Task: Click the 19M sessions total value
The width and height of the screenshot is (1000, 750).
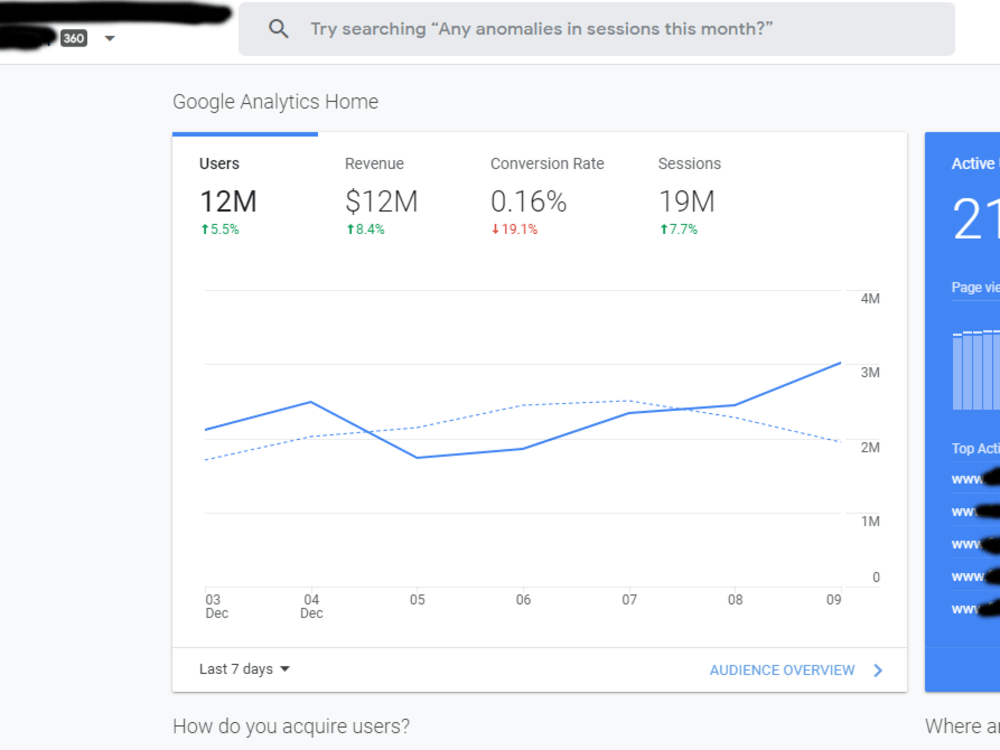Action: tap(687, 202)
